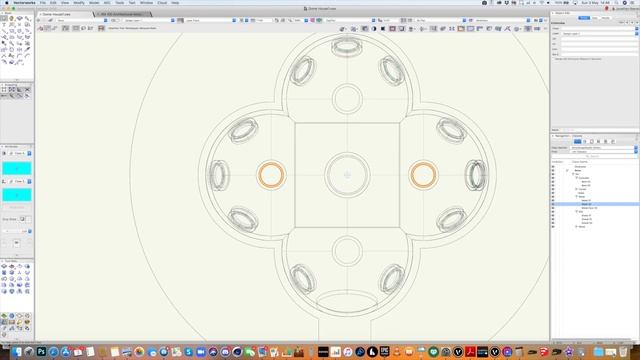The height and width of the screenshot is (360, 640).
Task: Toggle the Drop Shadow checkbox
Action: coord(22,219)
